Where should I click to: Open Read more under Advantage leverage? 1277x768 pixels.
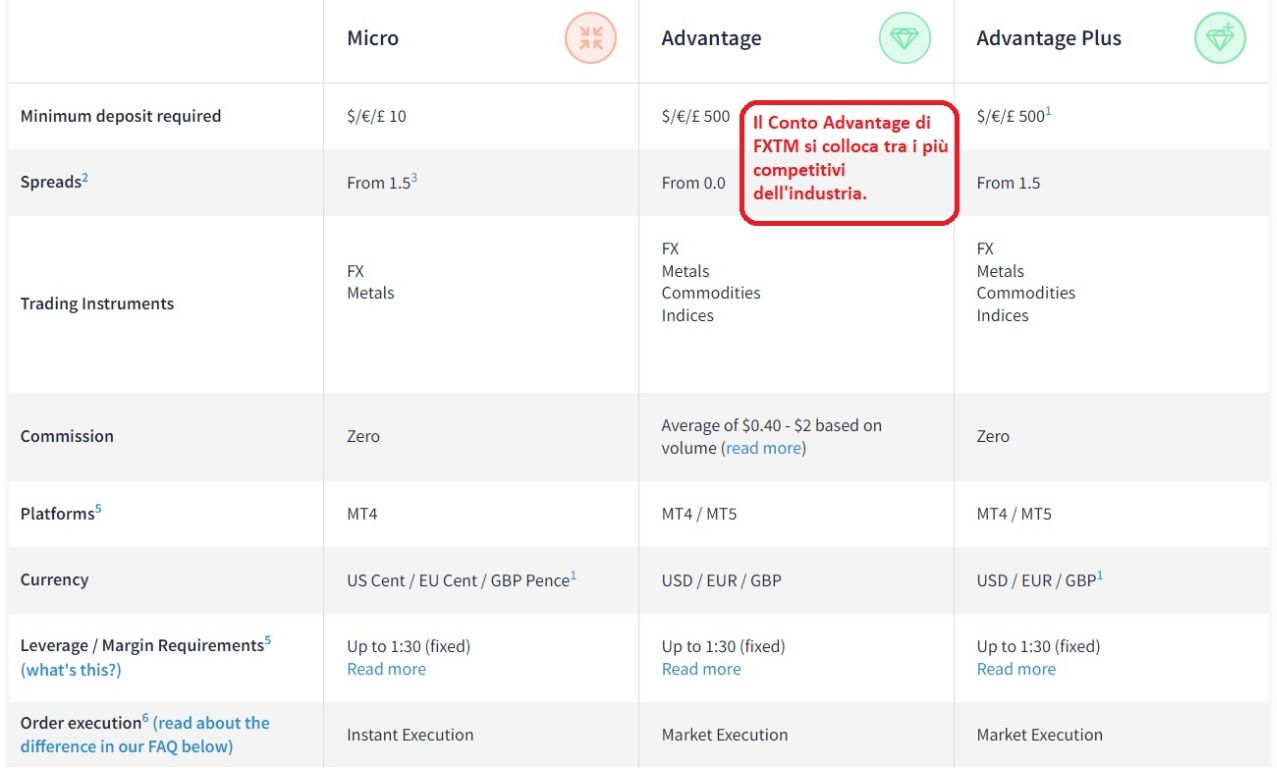[x=701, y=669]
